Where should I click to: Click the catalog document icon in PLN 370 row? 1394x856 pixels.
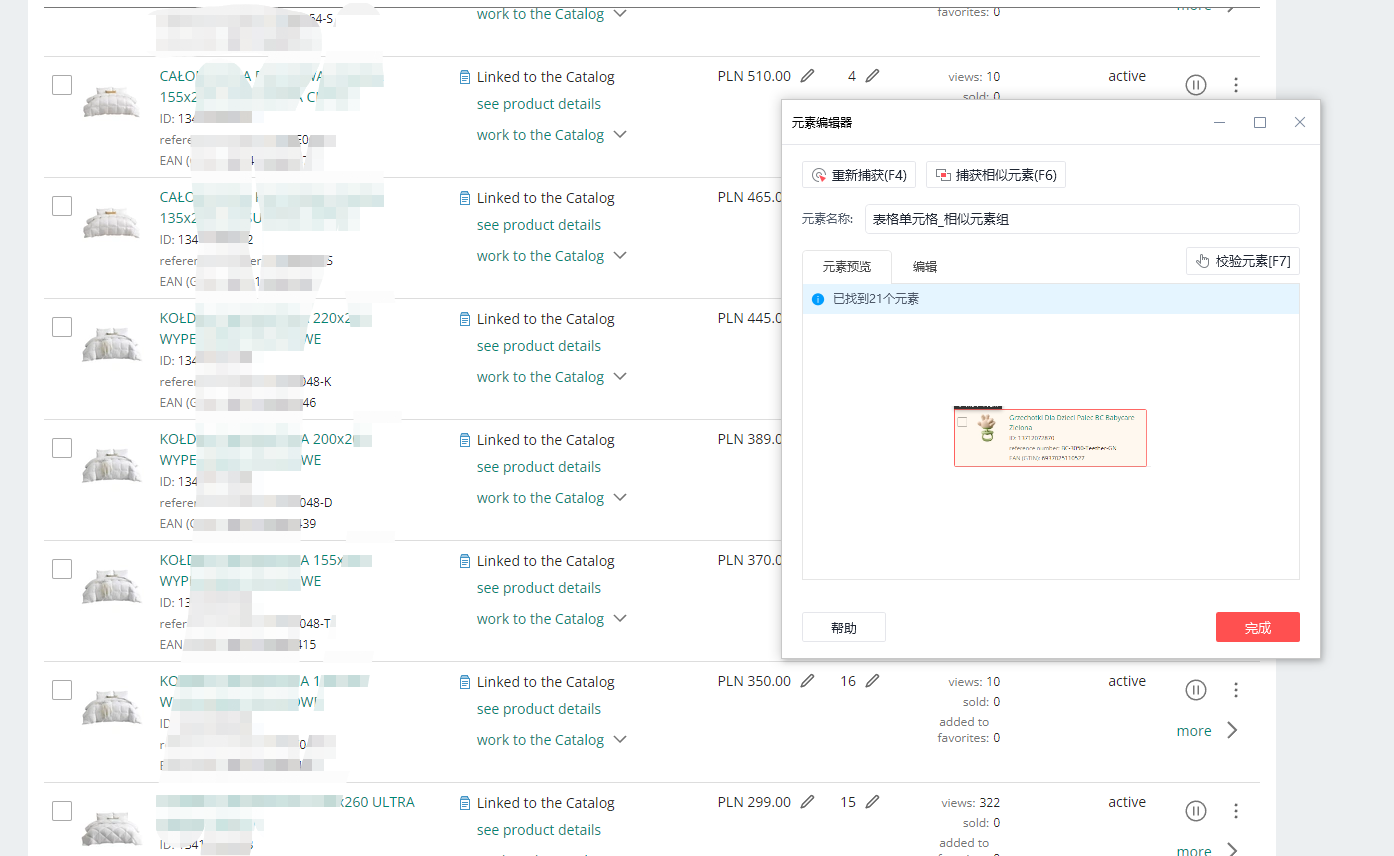[464, 561]
